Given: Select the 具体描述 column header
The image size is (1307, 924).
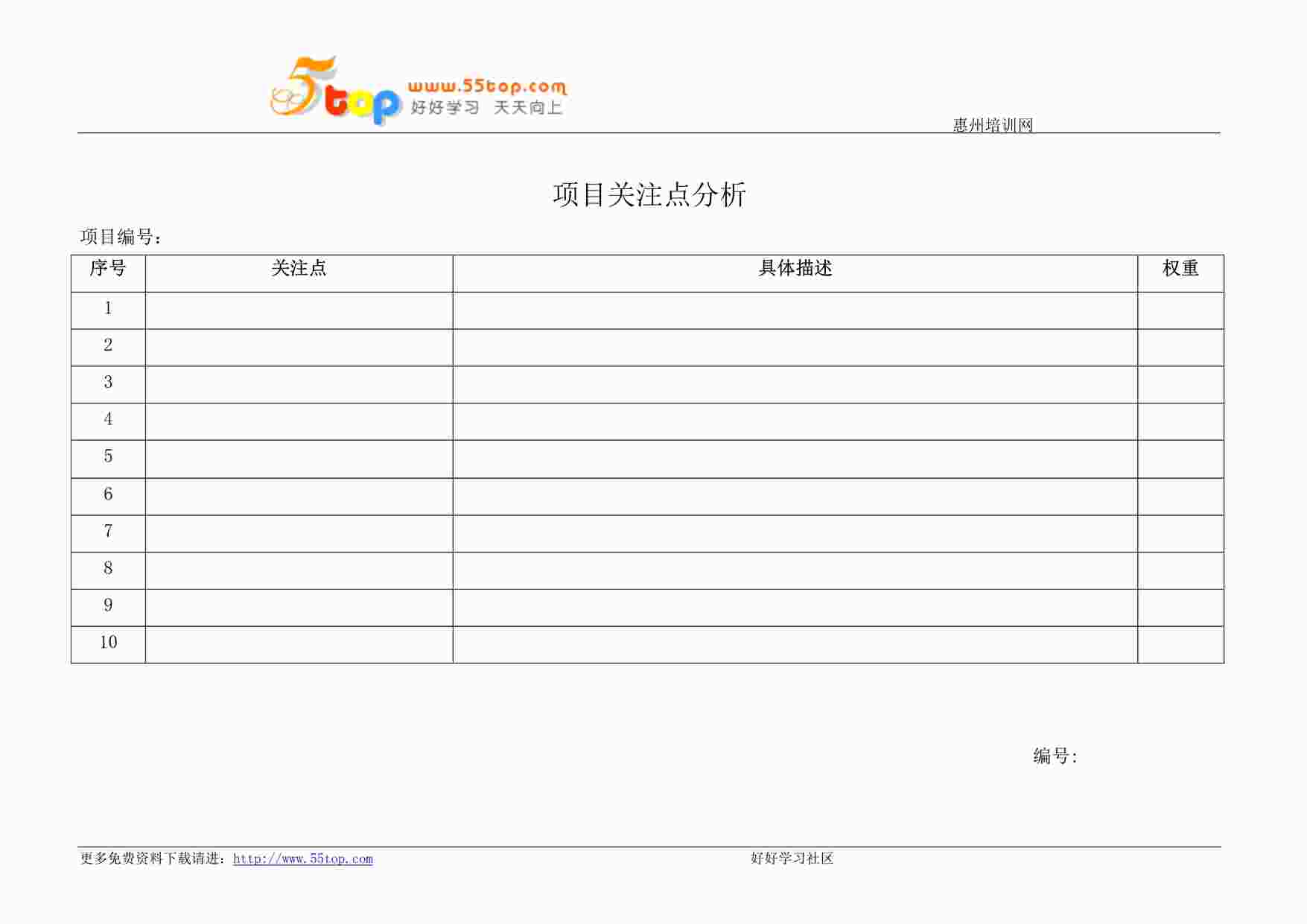Looking at the screenshot, I should (795, 273).
